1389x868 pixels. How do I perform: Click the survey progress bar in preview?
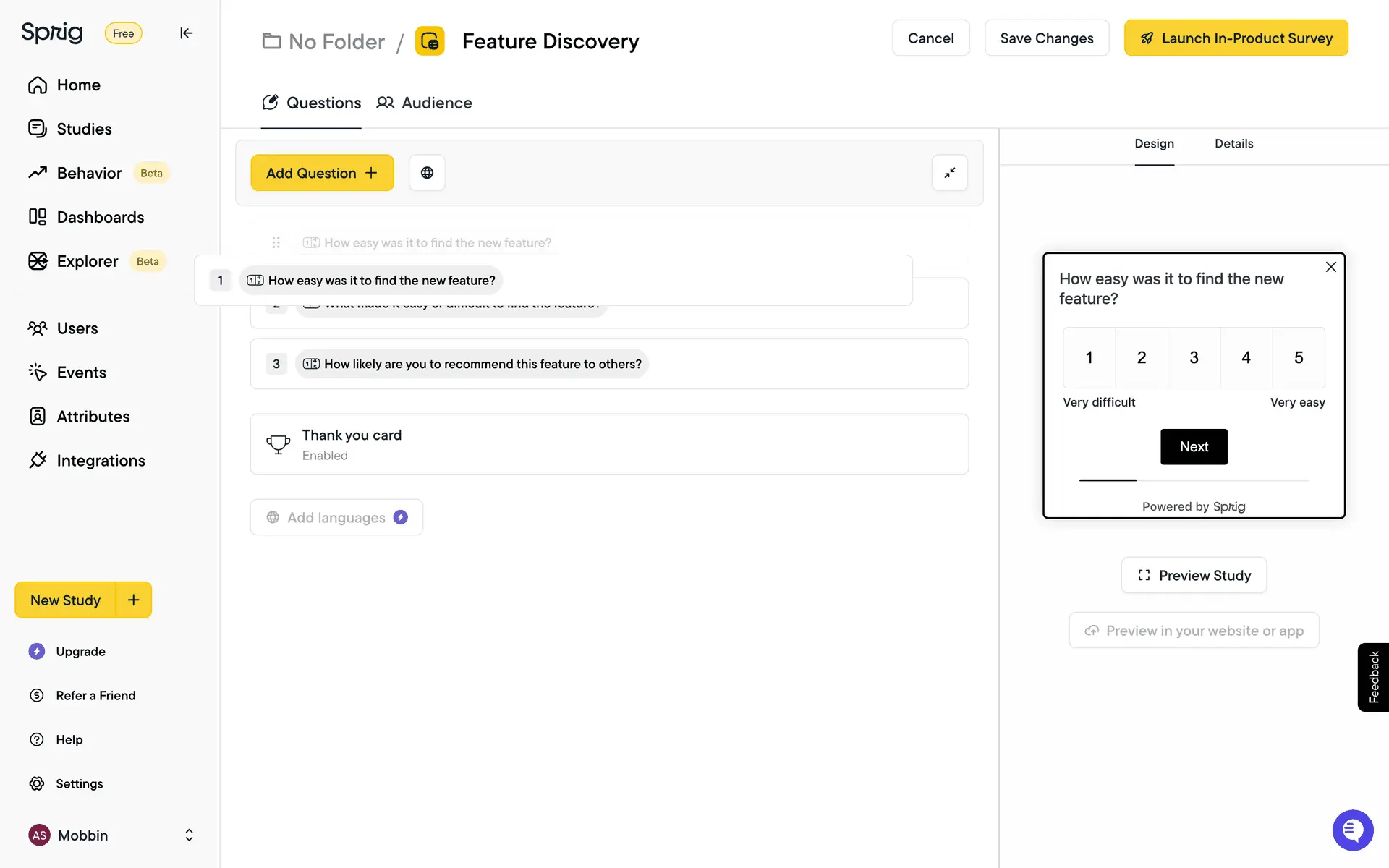(x=1194, y=480)
